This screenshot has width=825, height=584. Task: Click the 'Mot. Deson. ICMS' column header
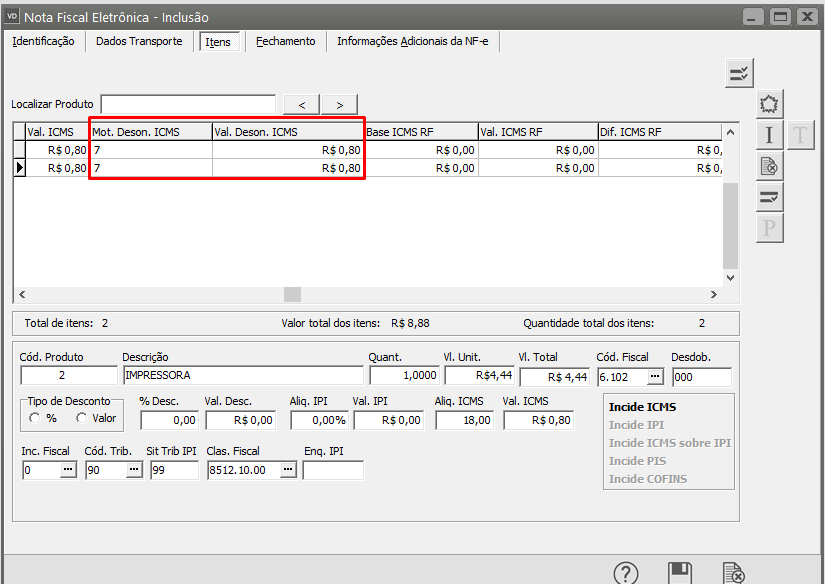point(152,132)
